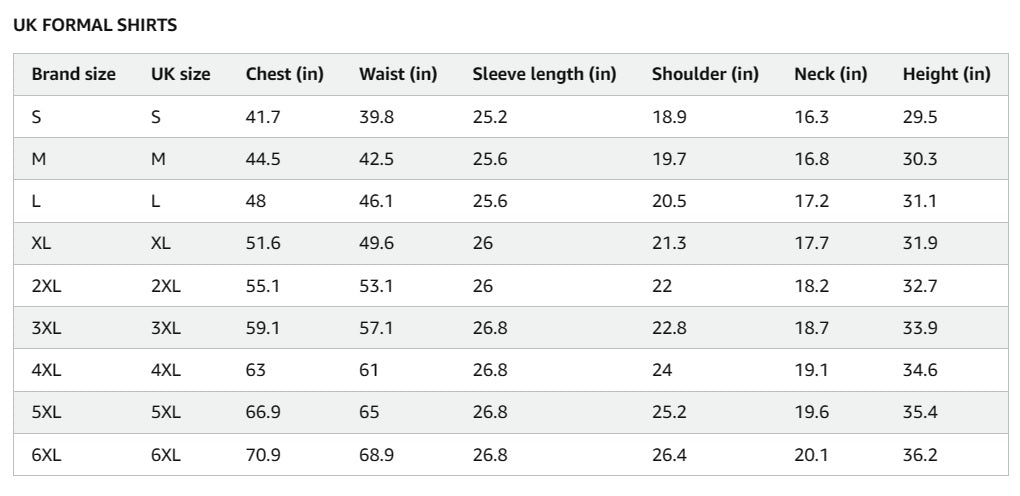Click the Sleeve length (in) header
The height and width of the screenshot is (496, 1020).
click(x=544, y=74)
